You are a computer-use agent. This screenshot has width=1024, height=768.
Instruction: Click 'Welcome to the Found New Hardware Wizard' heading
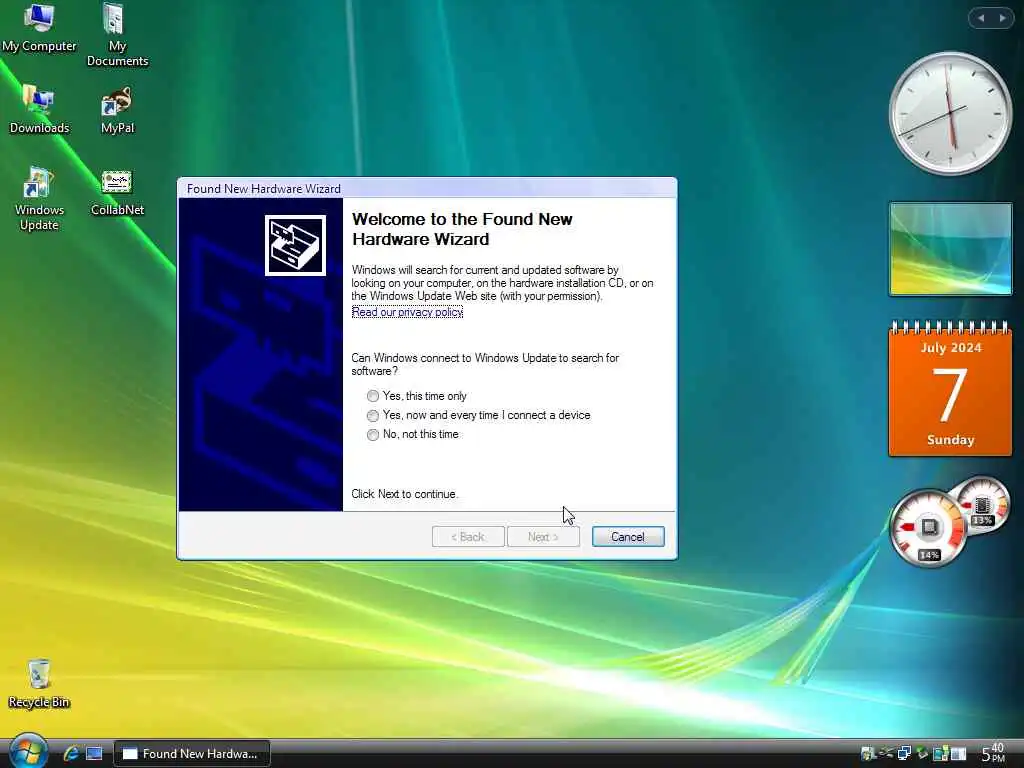(462, 229)
